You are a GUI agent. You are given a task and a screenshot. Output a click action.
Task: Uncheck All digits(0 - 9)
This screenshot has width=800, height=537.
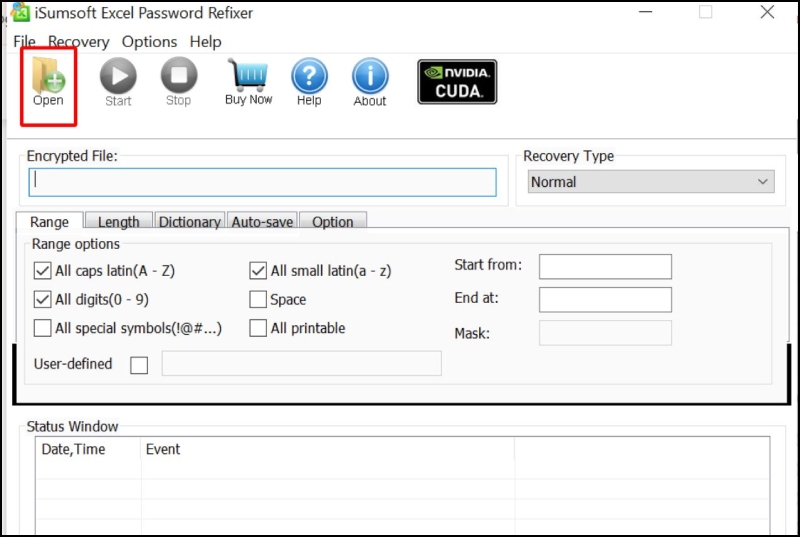pyautogui.click(x=42, y=299)
